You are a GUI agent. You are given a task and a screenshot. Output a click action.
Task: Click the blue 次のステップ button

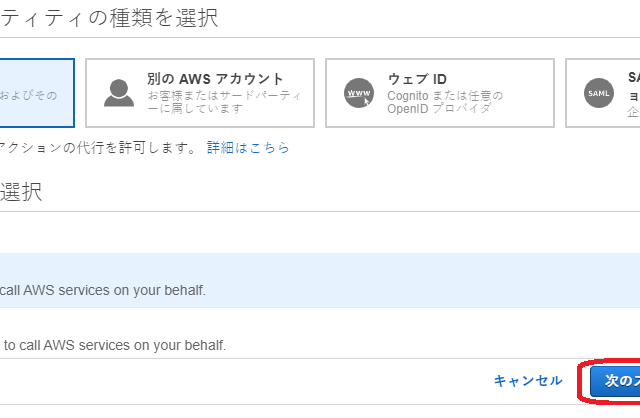tap(611, 380)
